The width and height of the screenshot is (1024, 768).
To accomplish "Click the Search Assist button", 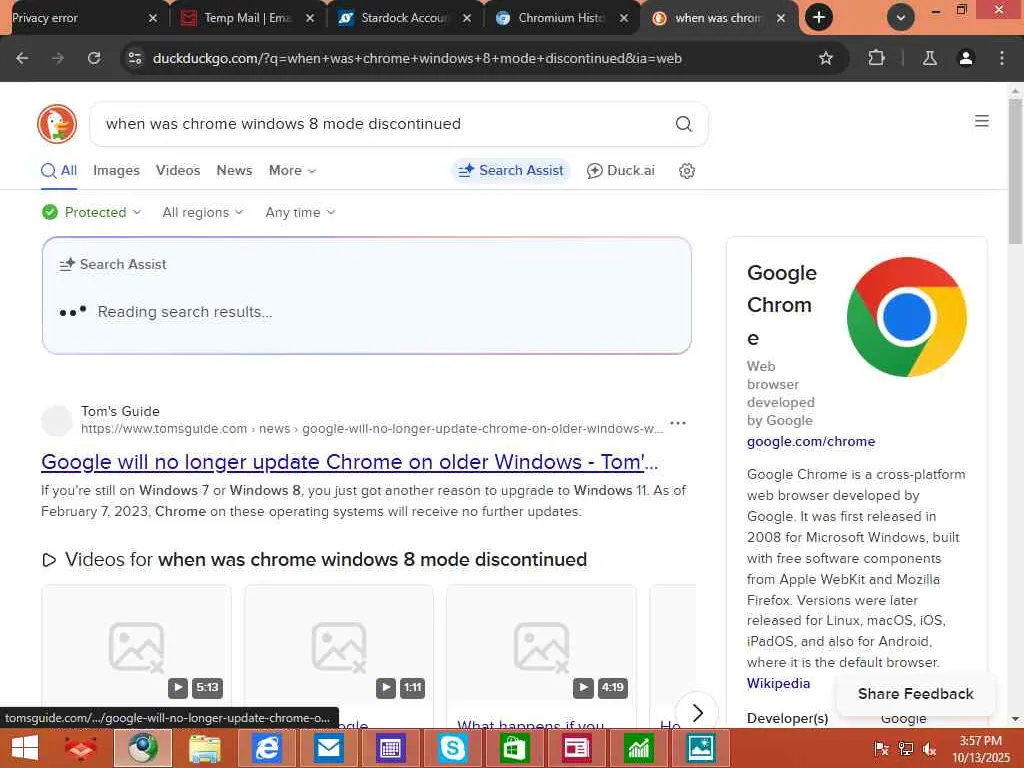I will point(511,170).
